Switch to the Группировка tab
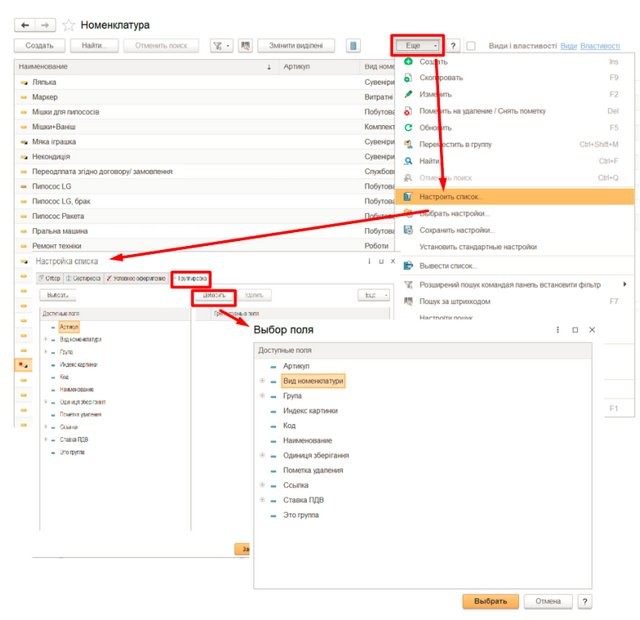Image resolution: width=640 pixels, height=620 pixels. coord(189,277)
